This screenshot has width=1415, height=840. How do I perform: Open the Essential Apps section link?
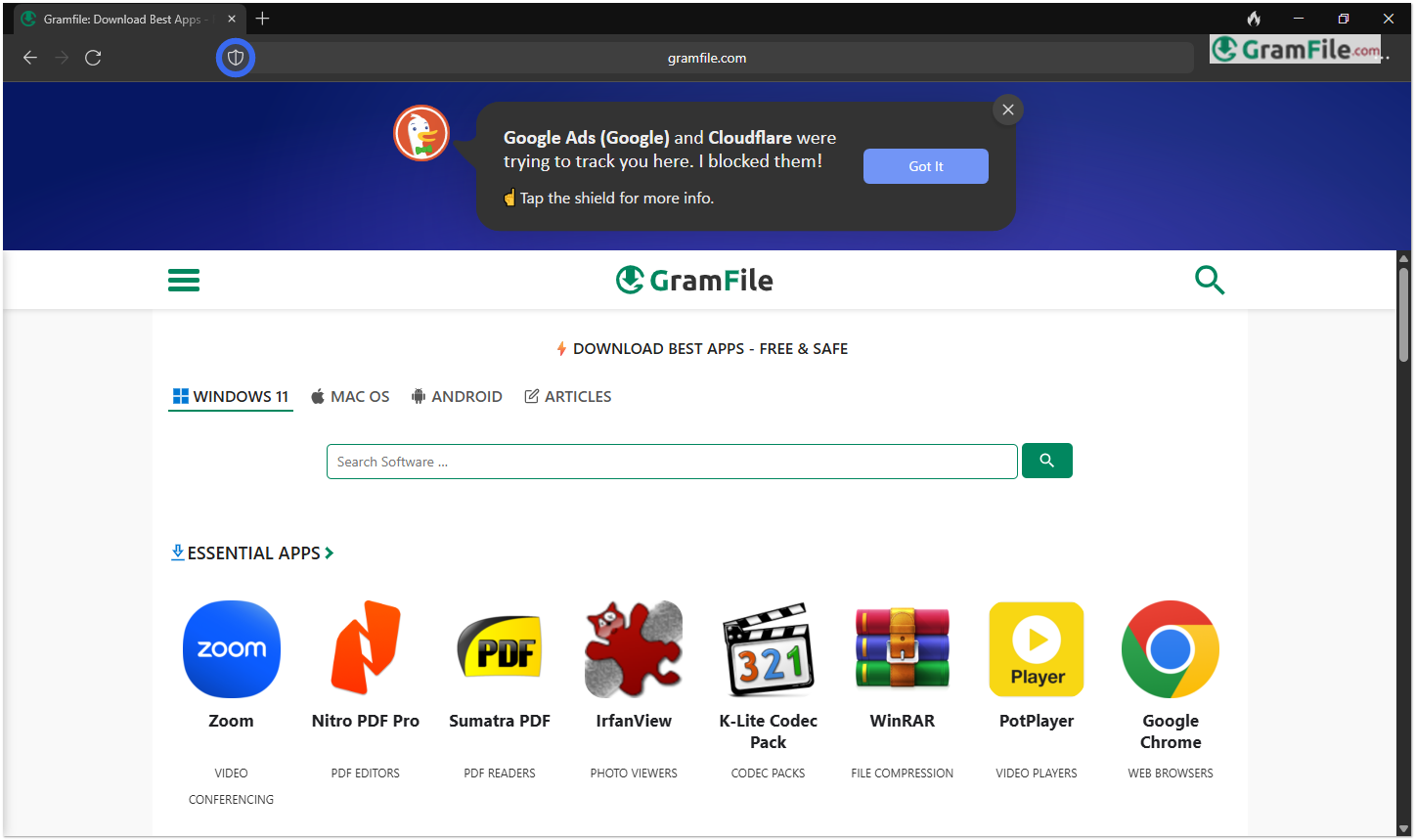[252, 553]
